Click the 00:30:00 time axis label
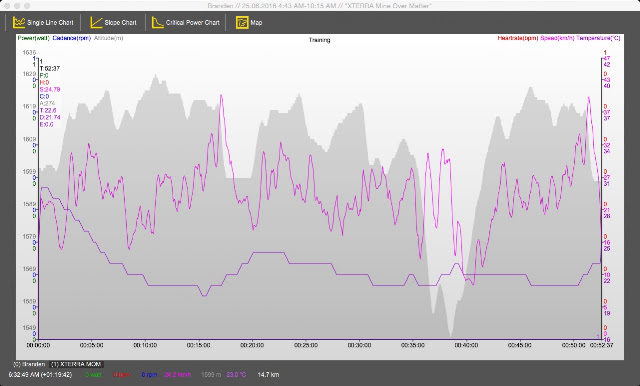The height and width of the screenshot is (386, 640). point(360,345)
